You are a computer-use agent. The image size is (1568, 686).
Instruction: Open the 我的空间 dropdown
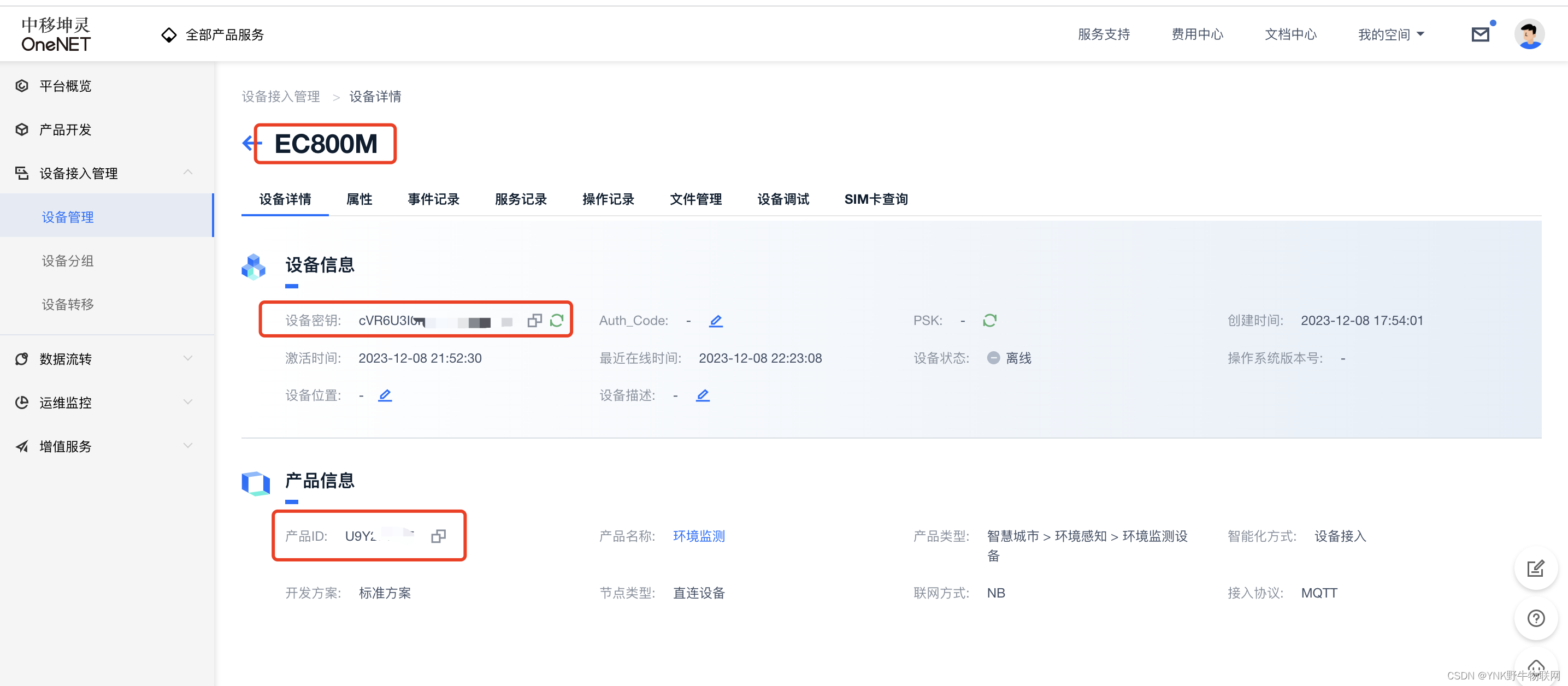1391,35
